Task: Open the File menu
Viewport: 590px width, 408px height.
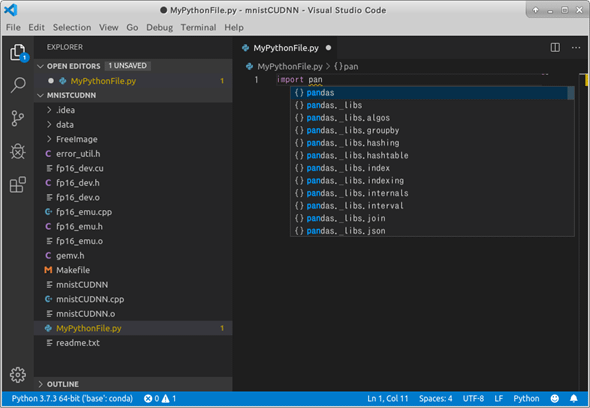Action: [13, 27]
